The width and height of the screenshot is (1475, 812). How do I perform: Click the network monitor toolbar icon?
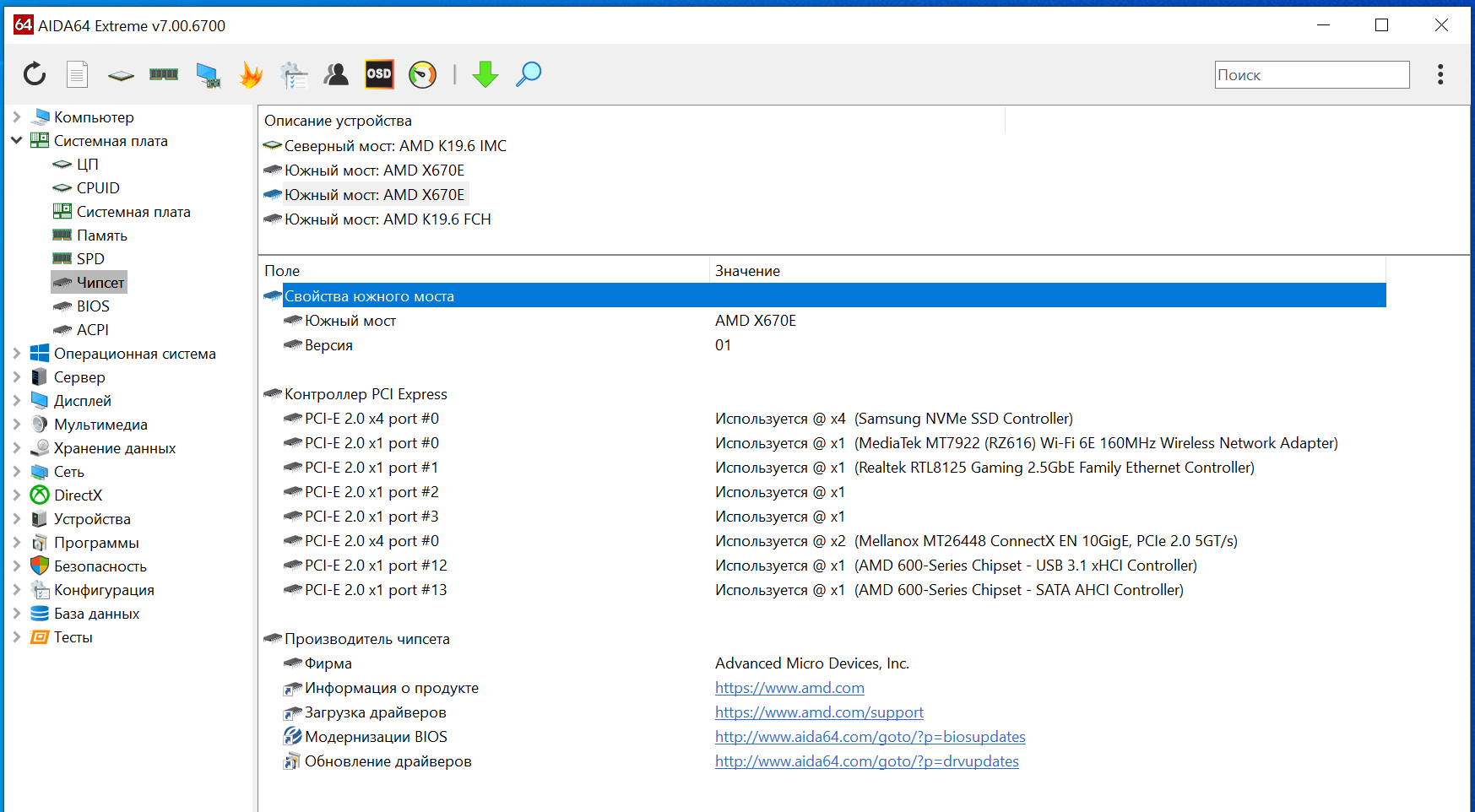point(208,75)
